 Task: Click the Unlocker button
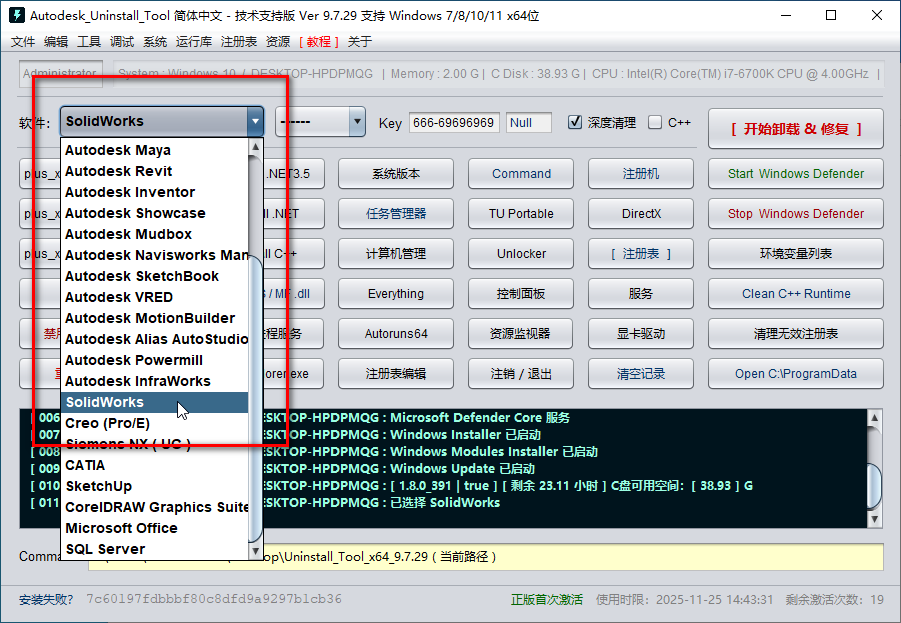pos(521,253)
